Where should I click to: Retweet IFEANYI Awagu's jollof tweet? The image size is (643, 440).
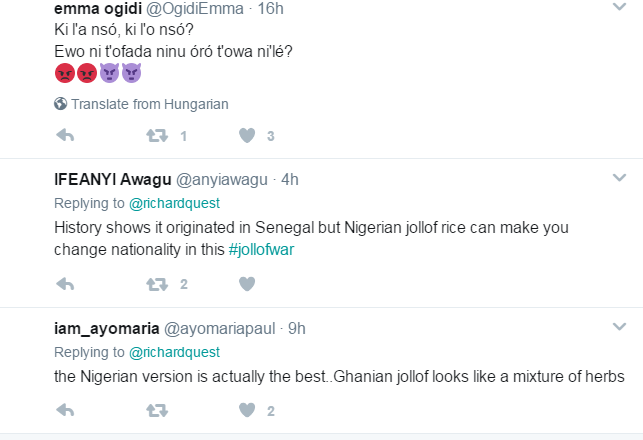pos(157,284)
